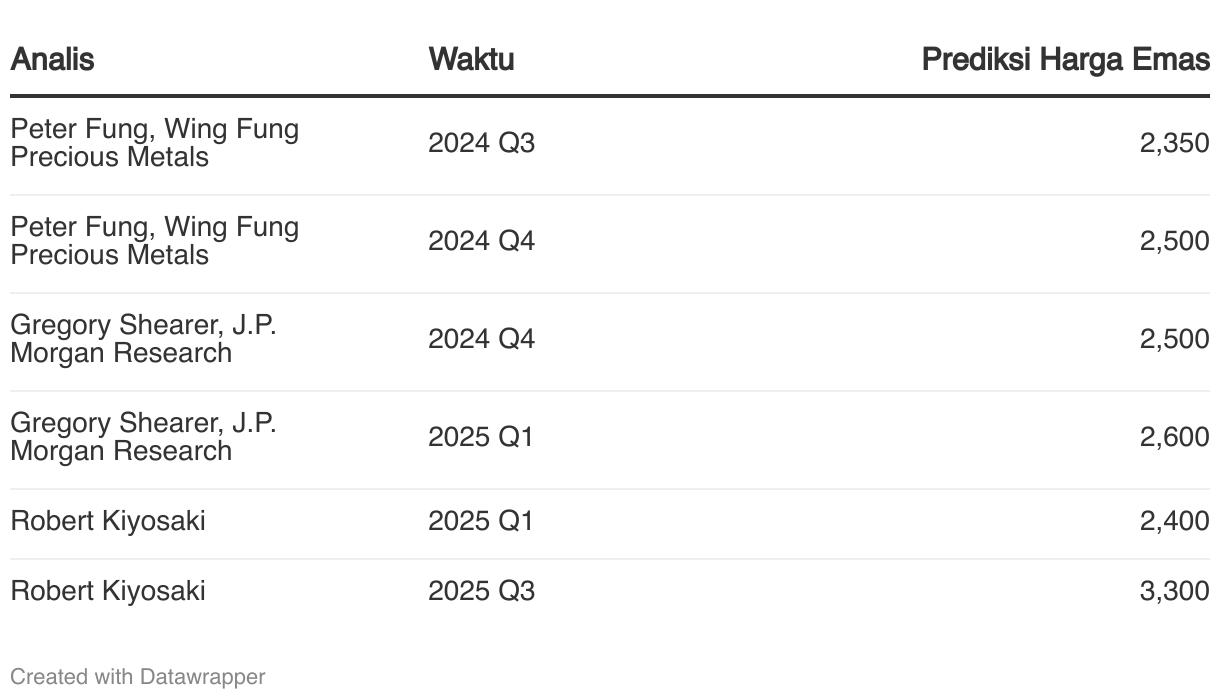Select Gregory Shearer cell in 2025 Q1 row
Image resolution: width=1220 pixels, height=700 pixels.
[x=144, y=437]
